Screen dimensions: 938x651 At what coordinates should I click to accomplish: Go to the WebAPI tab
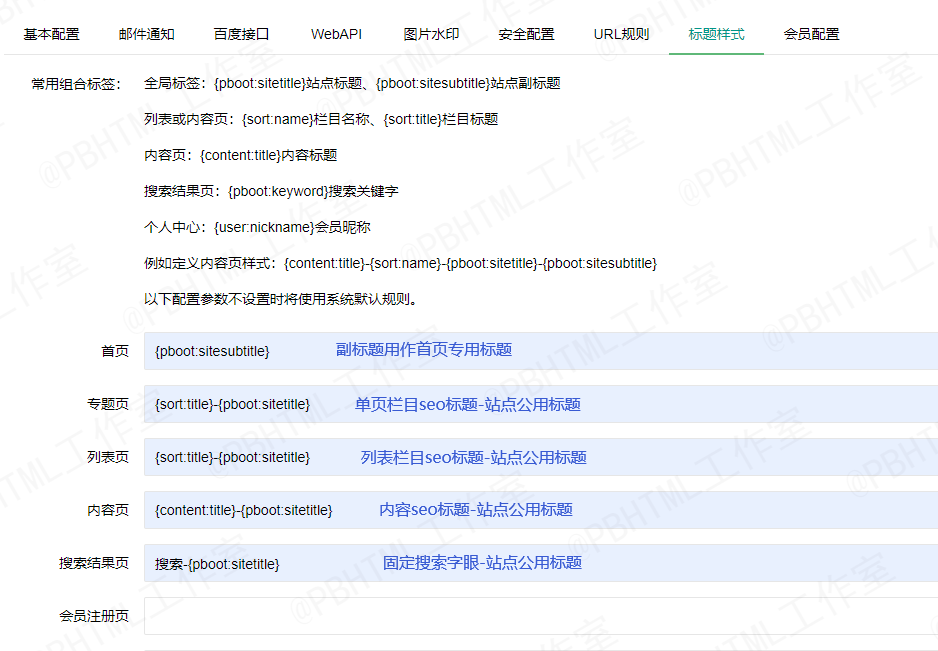coord(336,34)
